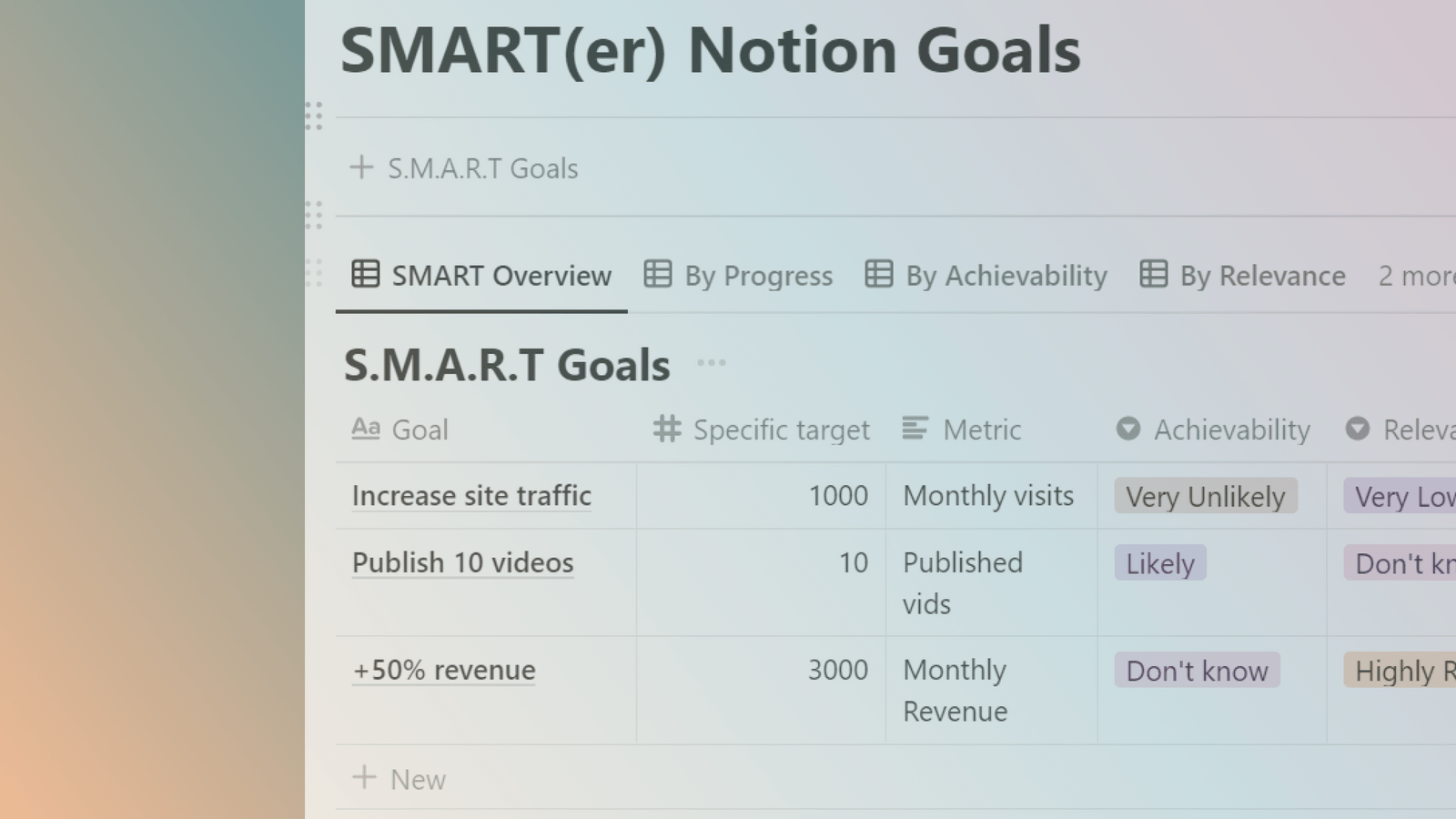The image size is (1456, 819).
Task: Open the Goal column header menu
Action: pyautogui.click(x=420, y=429)
